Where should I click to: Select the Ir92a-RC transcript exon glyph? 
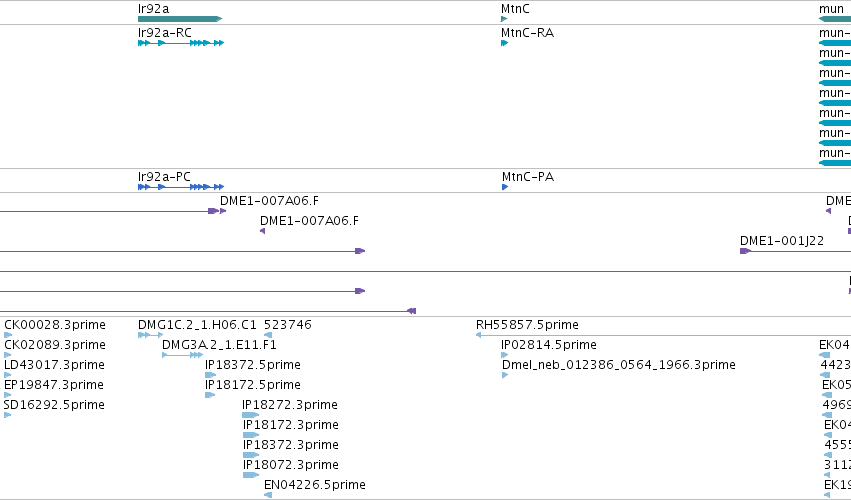pos(181,43)
